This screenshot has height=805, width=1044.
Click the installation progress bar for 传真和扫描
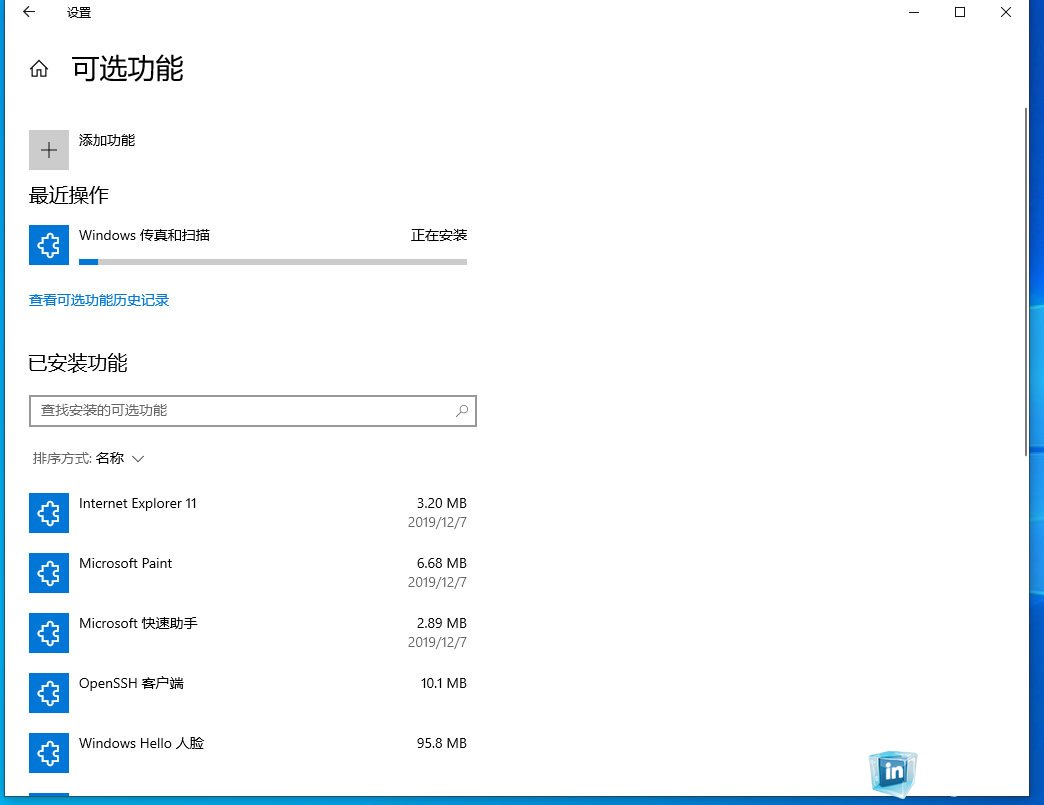tap(273, 262)
